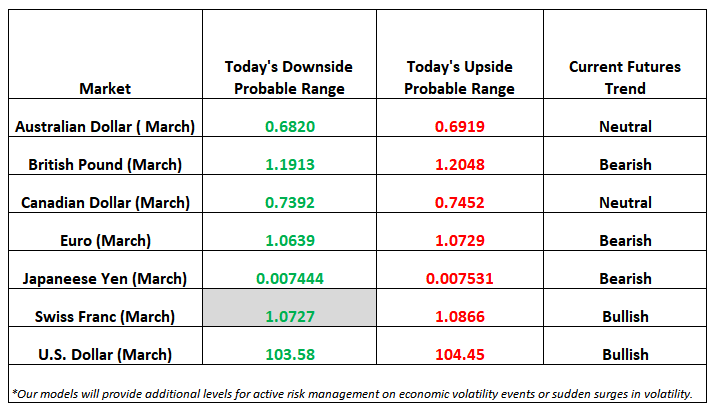Click the shaded 1.0727 Swiss Franc cell
Screen dimensions: 717x413
(289, 316)
